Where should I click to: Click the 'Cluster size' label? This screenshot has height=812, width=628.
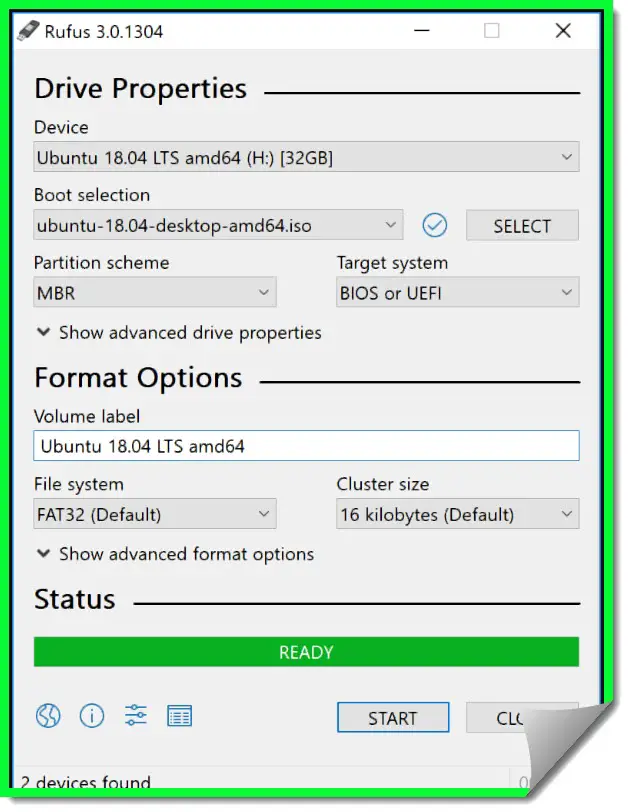point(383,484)
